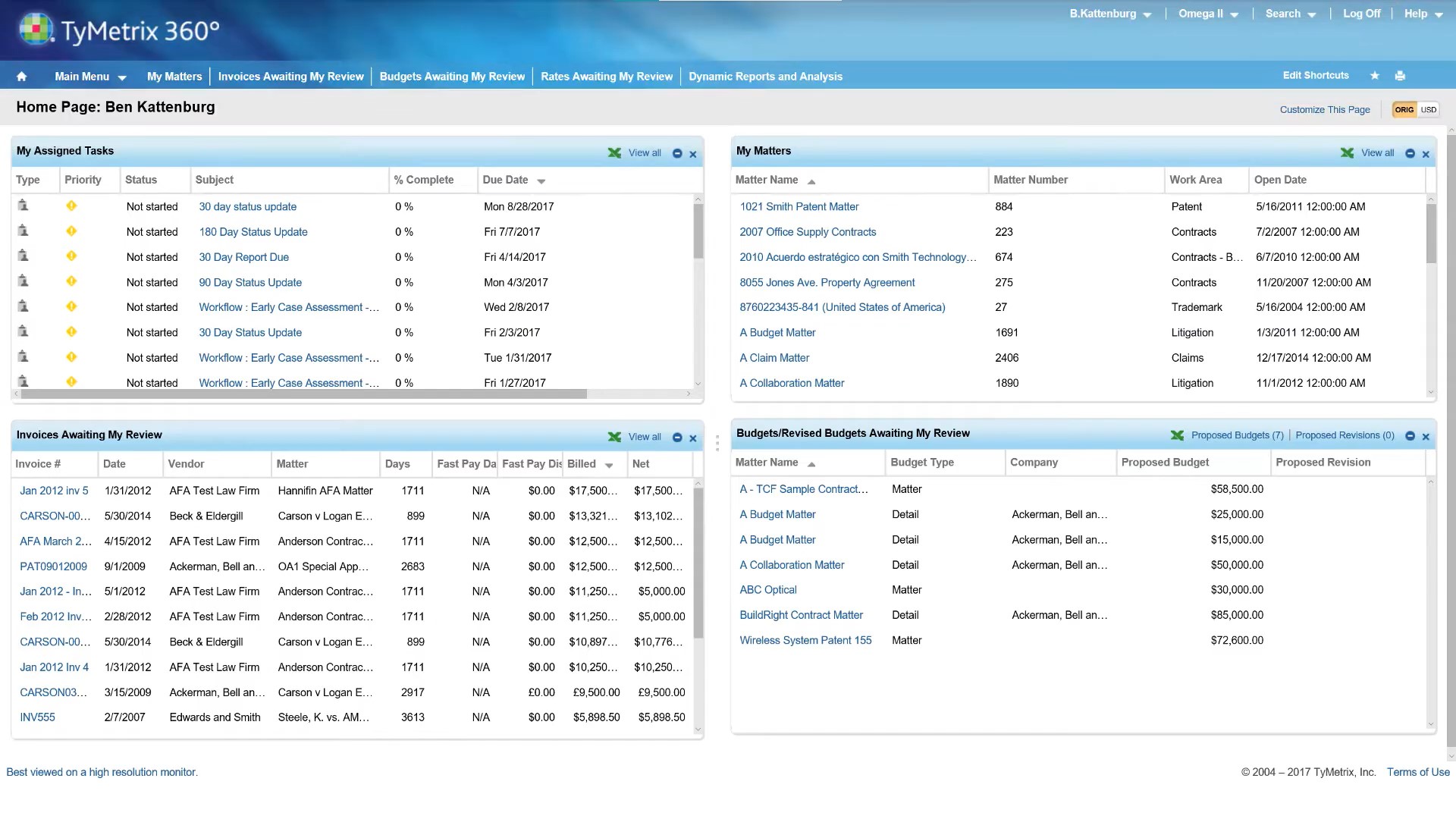
Task: Click Customize This Page link
Action: click(x=1325, y=110)
